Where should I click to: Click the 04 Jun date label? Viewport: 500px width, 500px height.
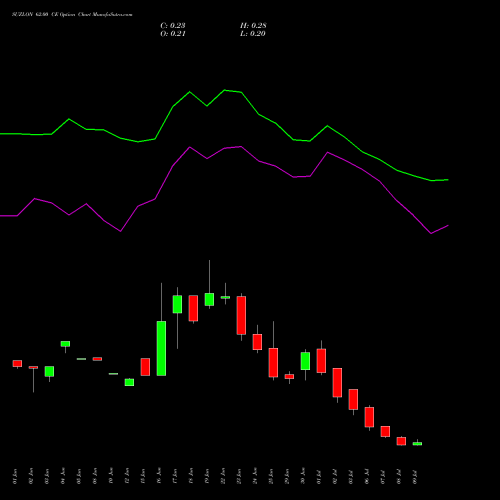[x=63, y=476]
